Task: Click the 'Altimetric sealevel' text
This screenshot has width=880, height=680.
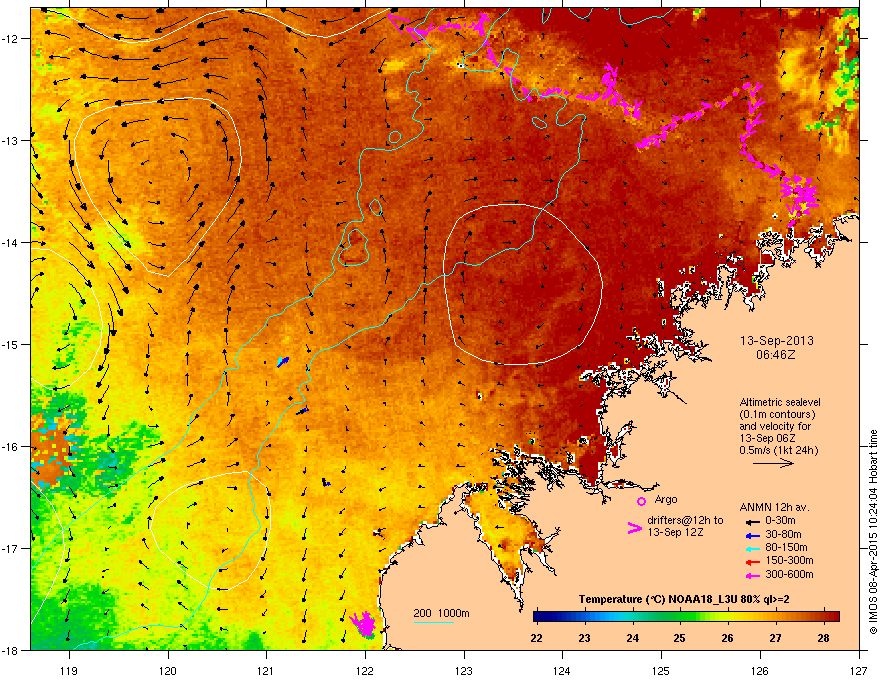Action: click(x=780, y=402)
